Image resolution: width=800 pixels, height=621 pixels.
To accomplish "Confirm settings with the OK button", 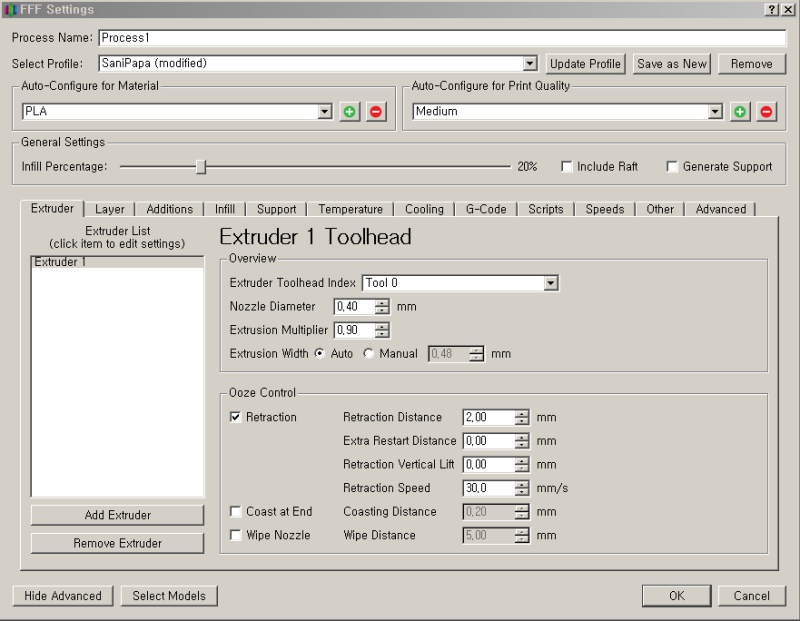I will pyautogui.click(x=677, y=595).
